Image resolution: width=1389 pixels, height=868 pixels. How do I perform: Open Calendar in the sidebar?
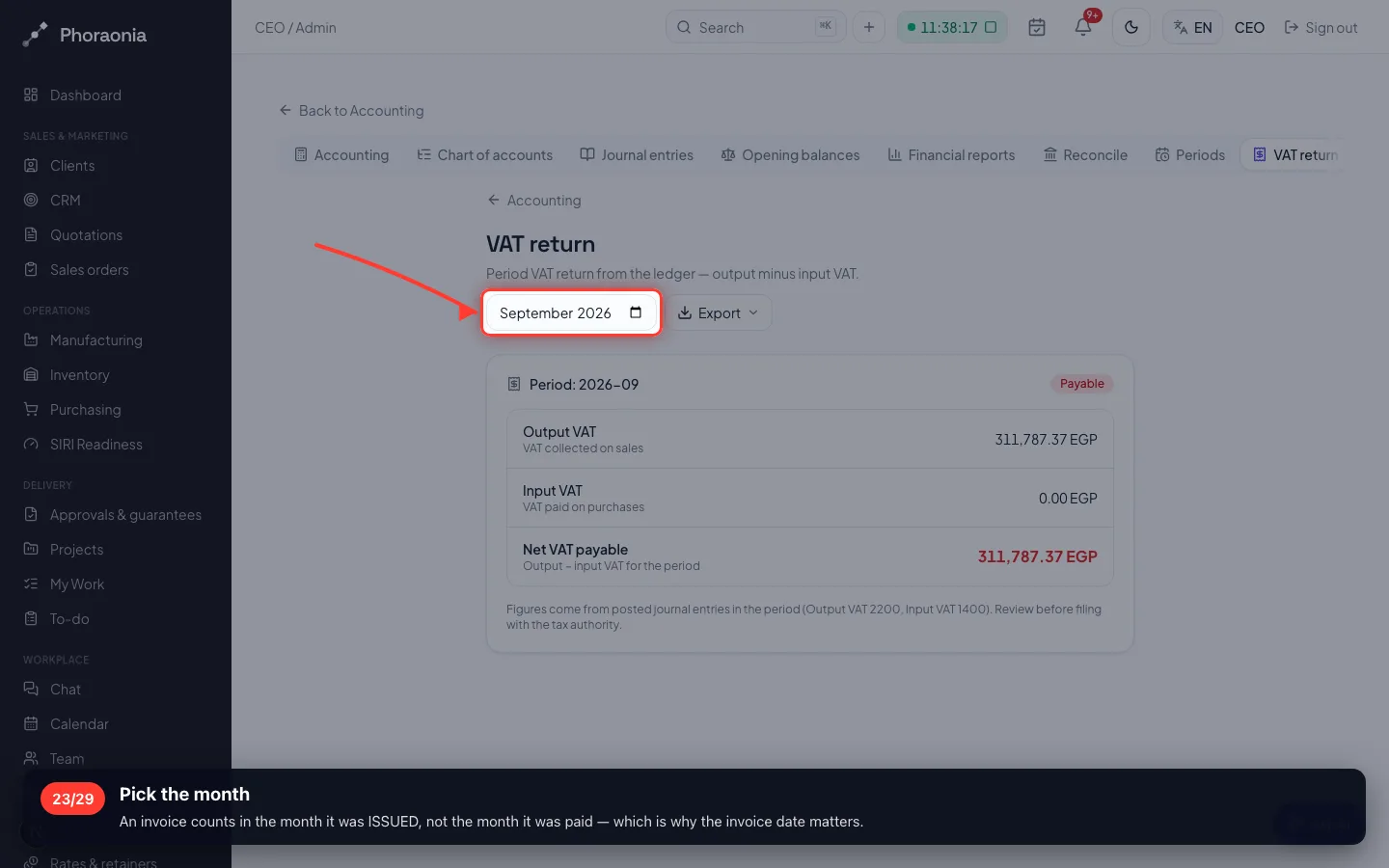pyautogui.click(x=79, y=724)
